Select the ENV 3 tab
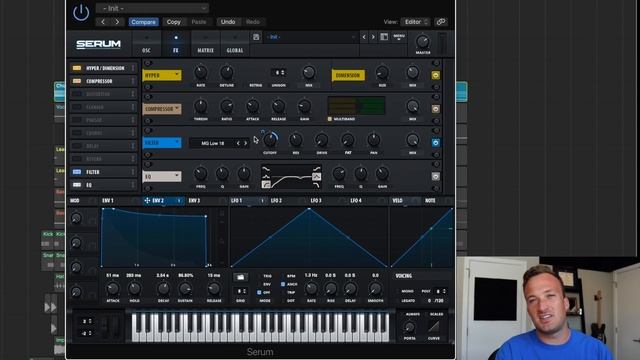The height and width of the screenshot is (360, 640). click(194, 201)
